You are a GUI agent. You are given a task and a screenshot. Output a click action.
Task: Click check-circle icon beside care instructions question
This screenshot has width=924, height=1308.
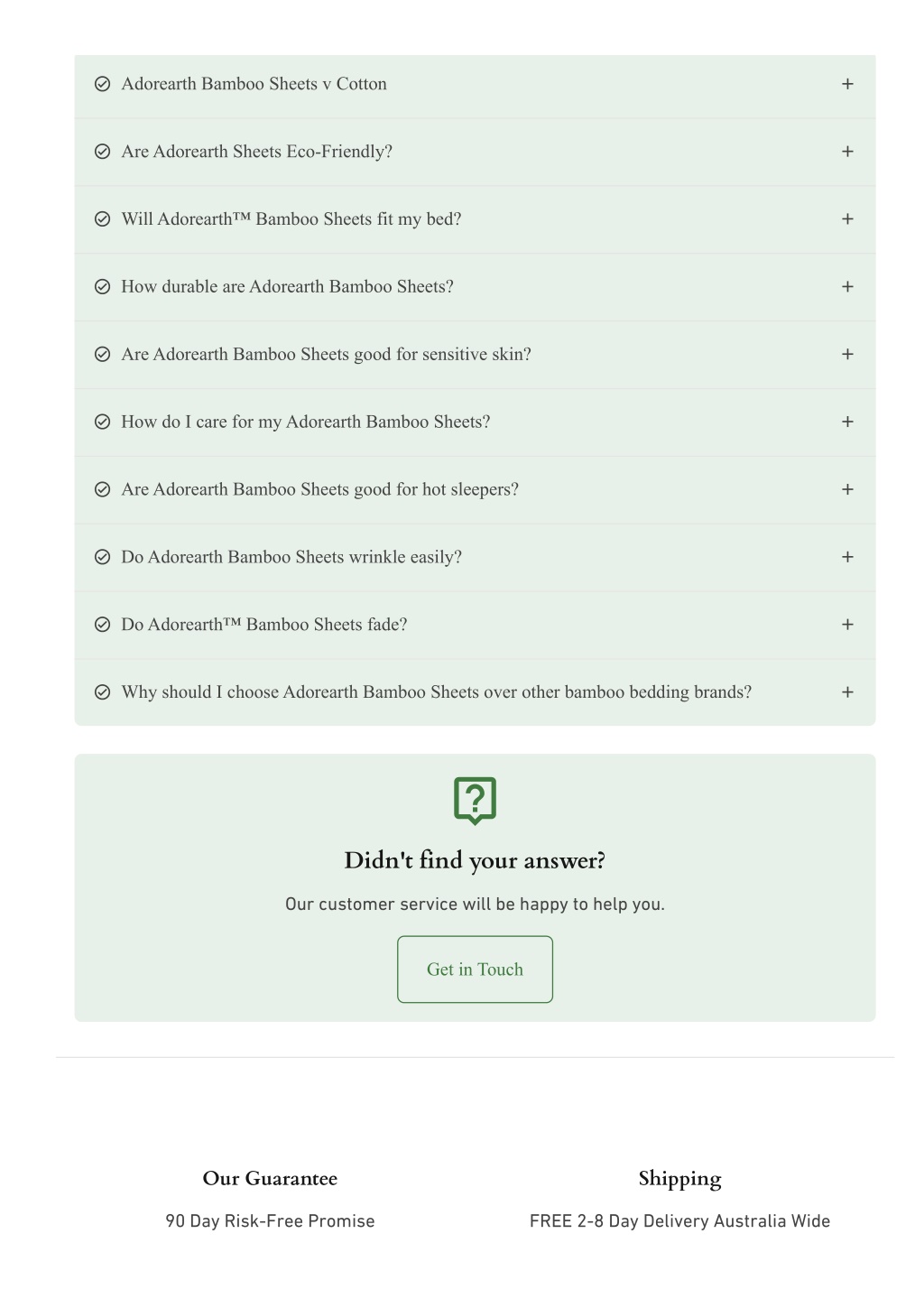[103, 422]
